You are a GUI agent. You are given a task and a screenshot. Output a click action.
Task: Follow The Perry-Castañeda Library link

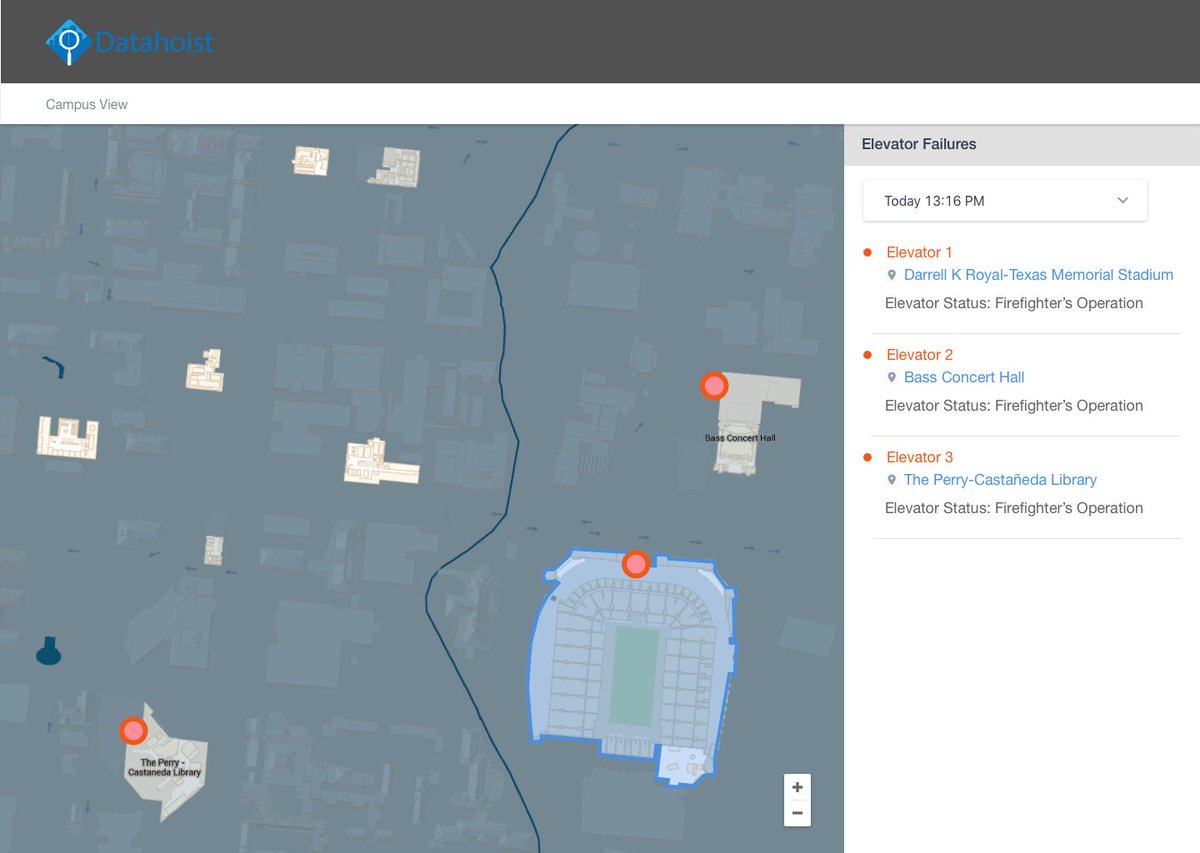click(x=1000, y=480)
